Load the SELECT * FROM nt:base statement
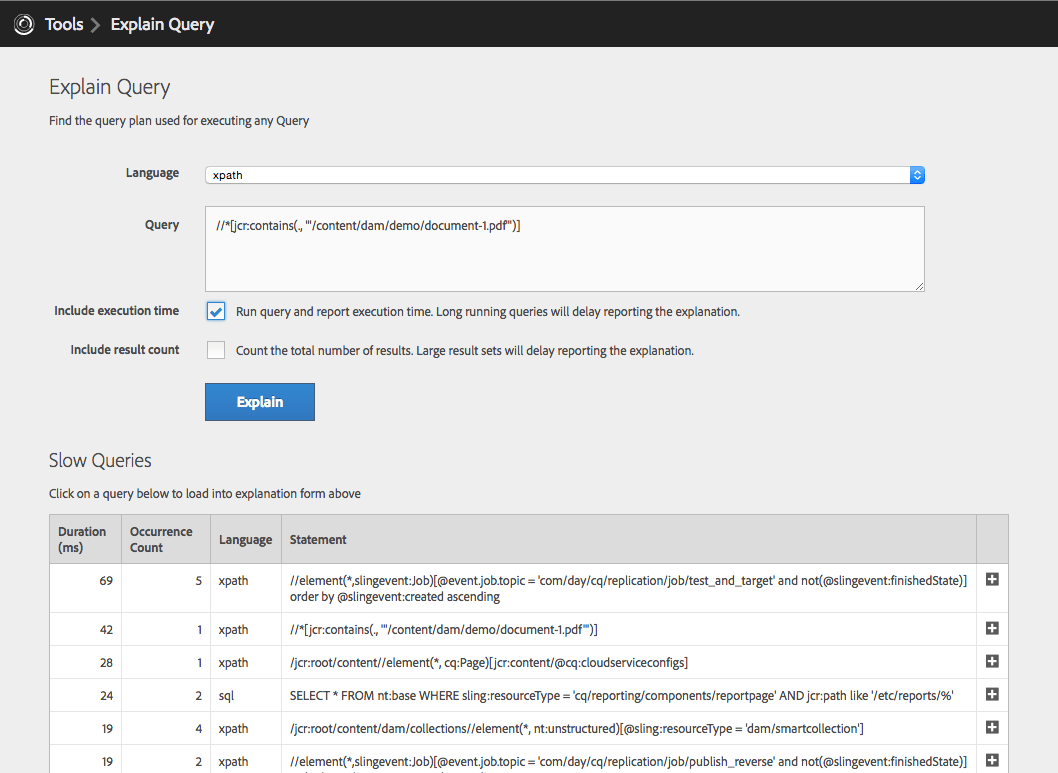1058x773 pixels. [621, 696]
